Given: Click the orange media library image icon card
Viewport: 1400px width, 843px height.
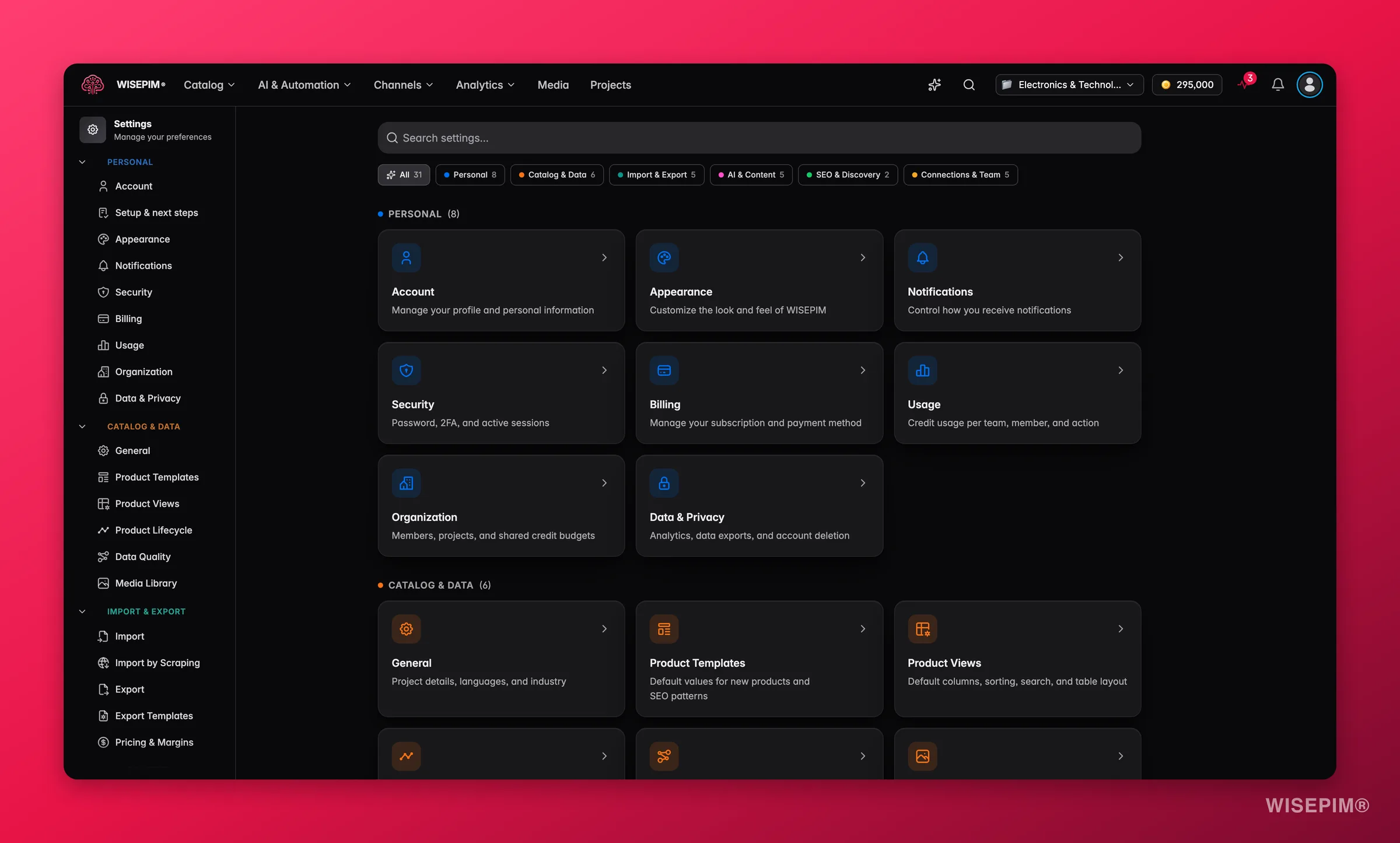Looking at the screenshot, I should coord(922,755).
